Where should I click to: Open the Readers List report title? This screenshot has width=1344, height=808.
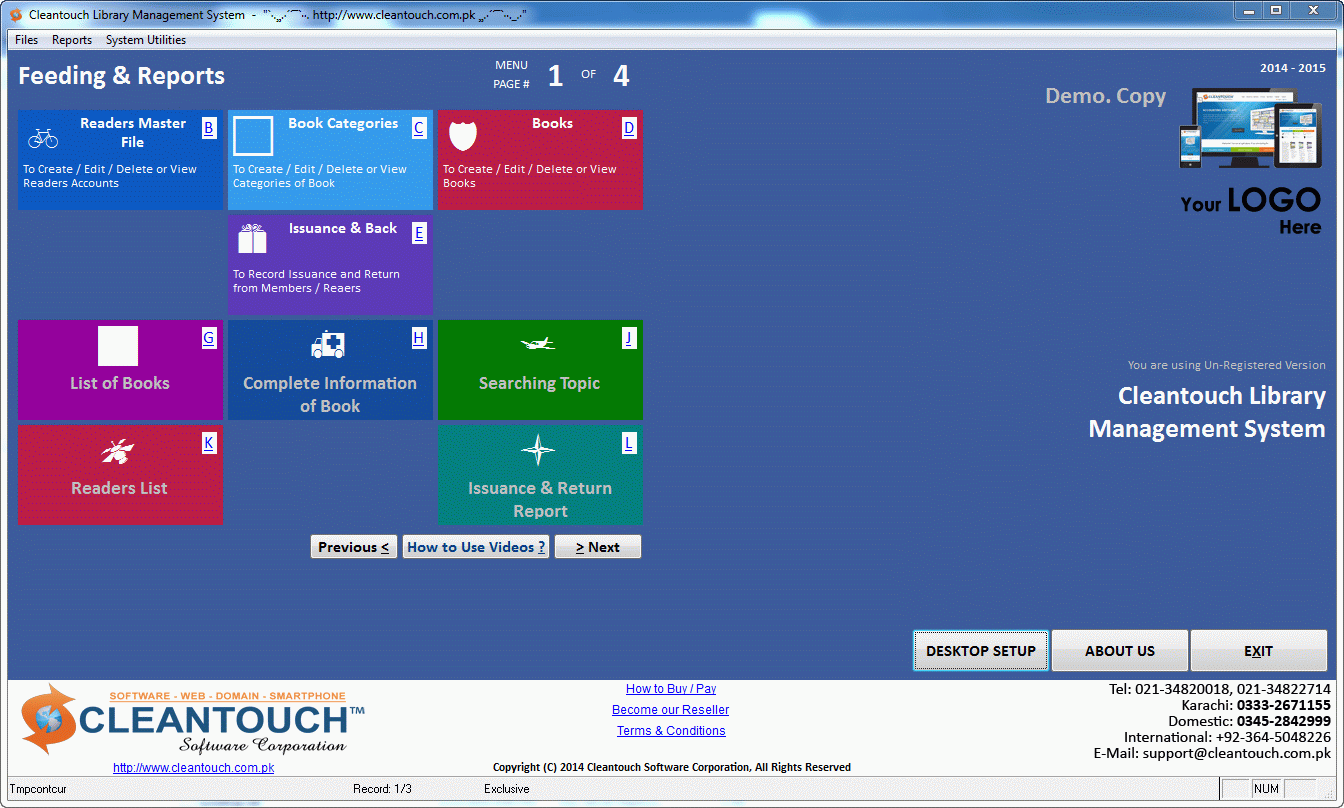coord(119,489)
